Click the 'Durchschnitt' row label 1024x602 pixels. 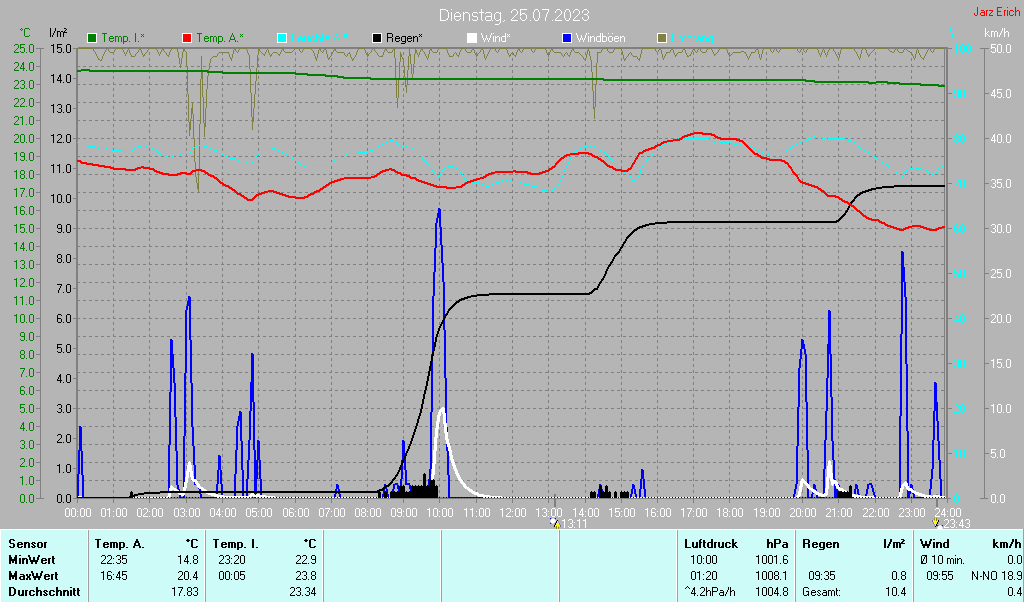44,592
